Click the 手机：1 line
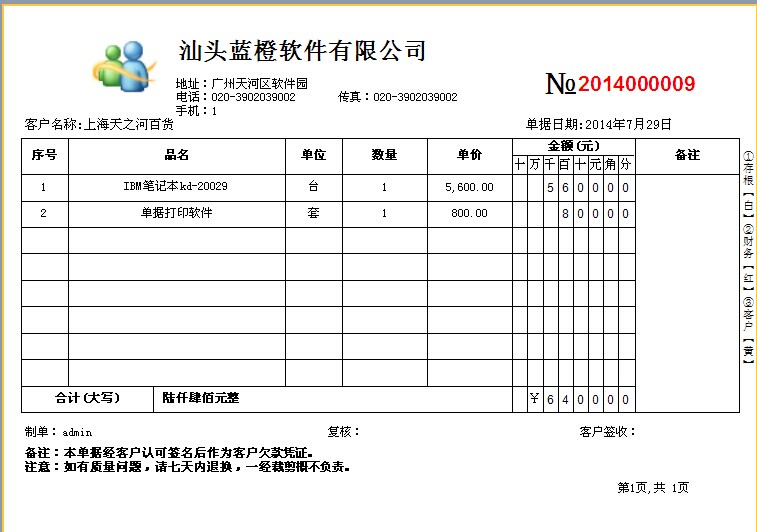757x532 pixels. click(196, 111)
